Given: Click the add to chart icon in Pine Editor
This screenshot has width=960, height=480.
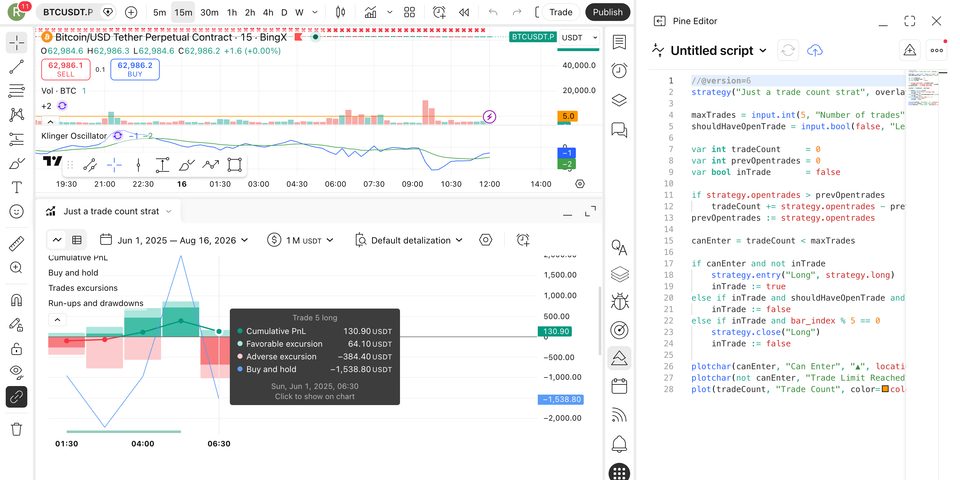Looking at the screenshot, I should [910, 50].
